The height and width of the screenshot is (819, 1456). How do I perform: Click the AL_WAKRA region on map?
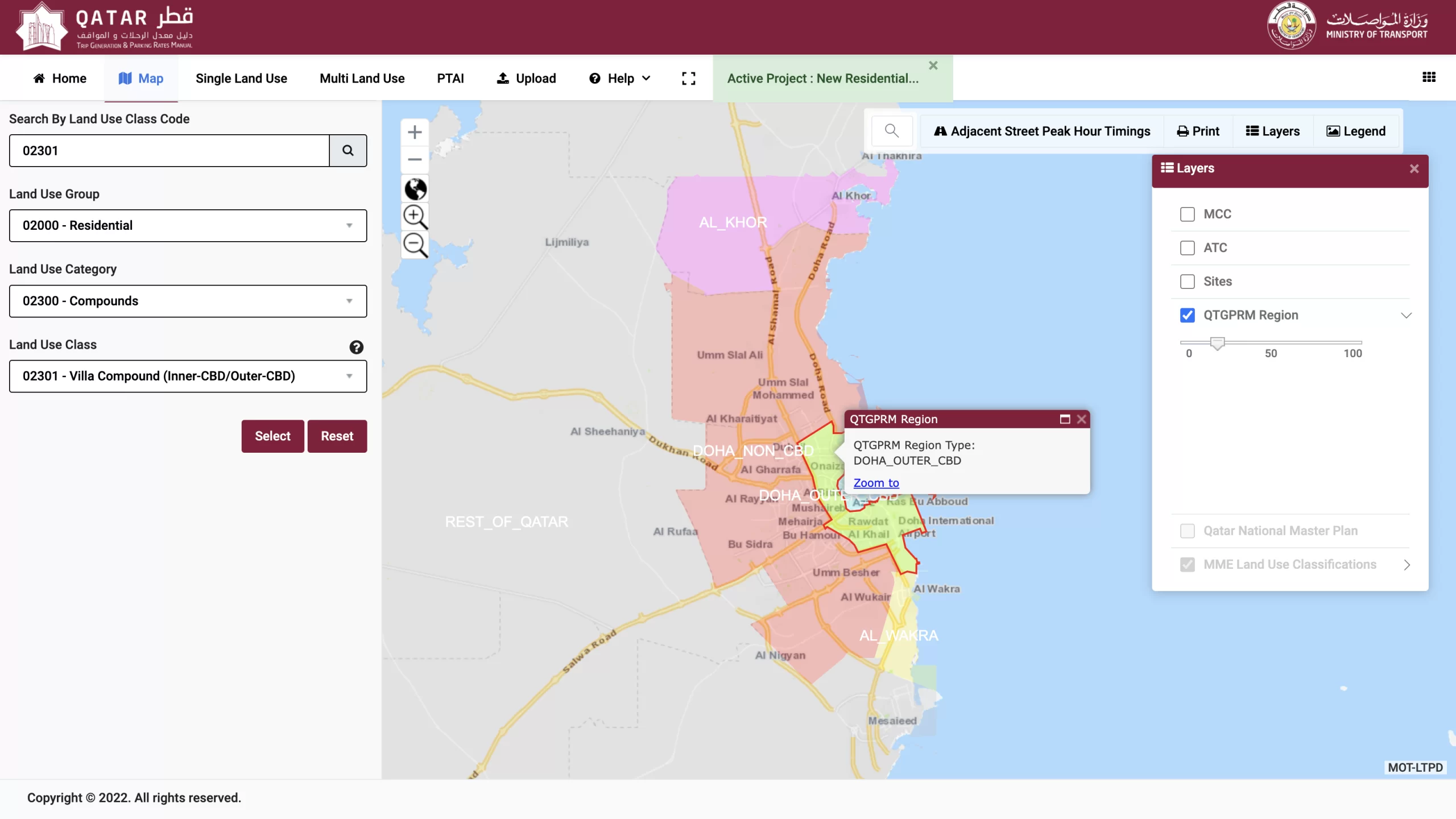coord(899,635)
